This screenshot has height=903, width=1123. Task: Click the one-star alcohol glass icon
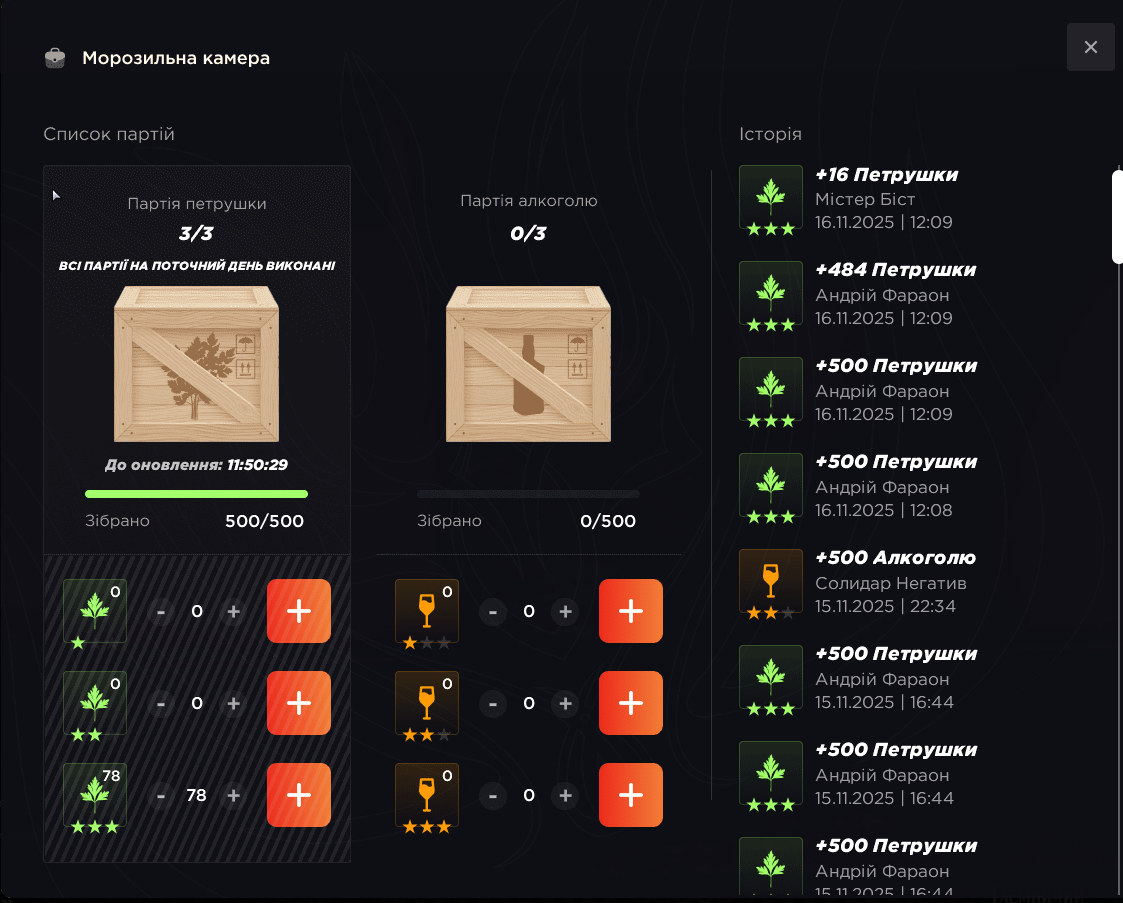(427, 611)
